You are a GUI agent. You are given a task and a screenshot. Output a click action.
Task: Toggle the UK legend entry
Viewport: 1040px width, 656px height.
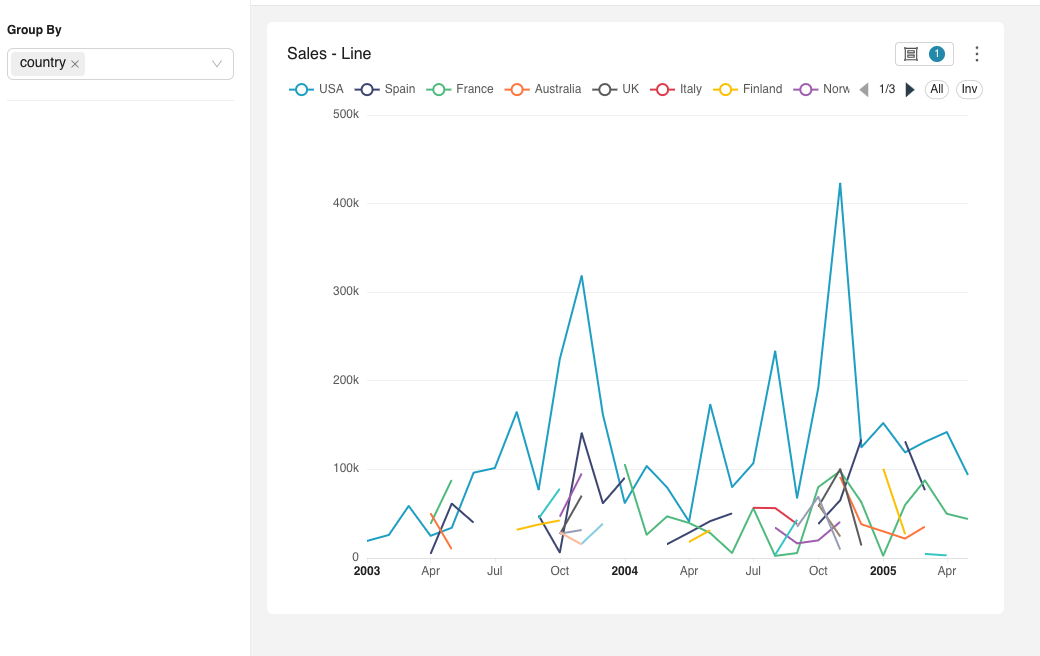point(616,89)
